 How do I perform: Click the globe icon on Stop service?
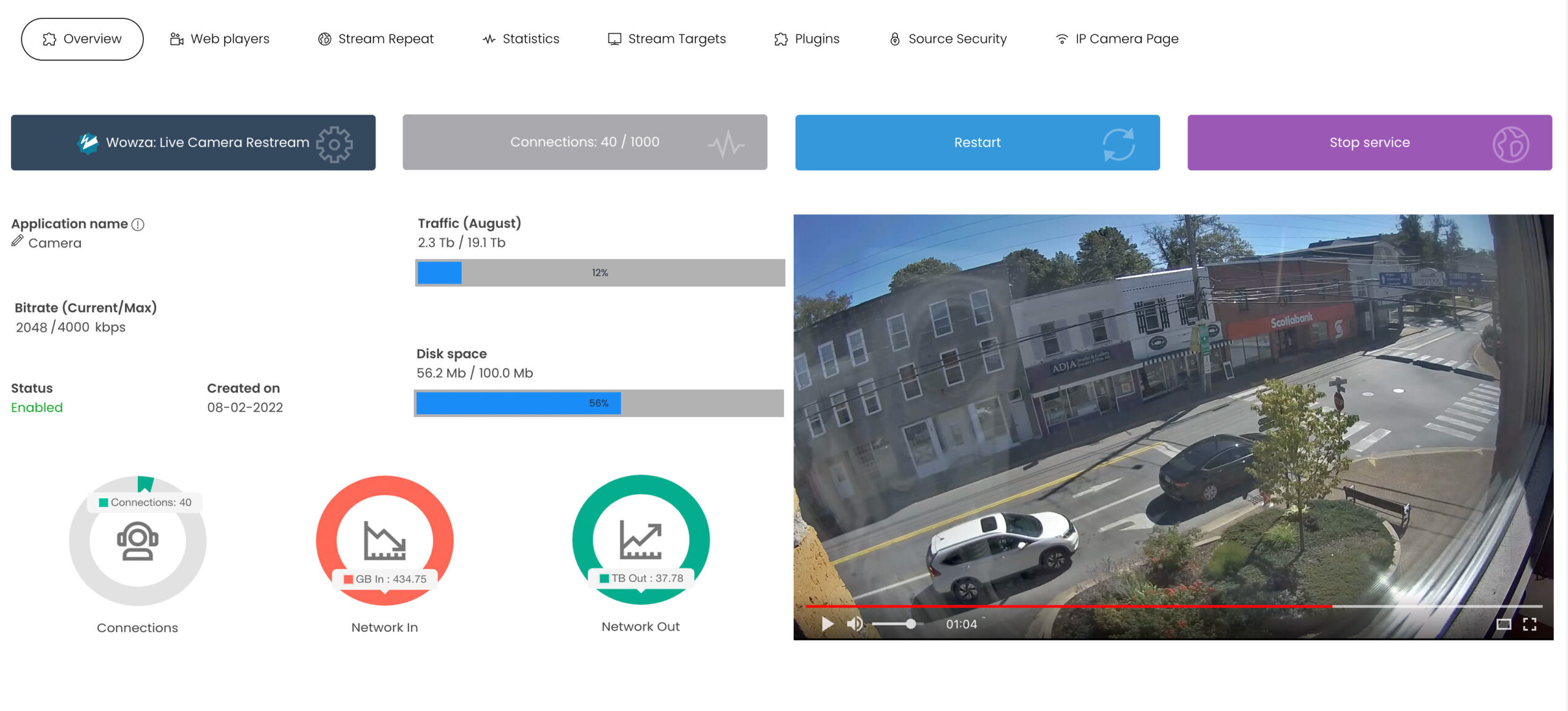[1510, 144]
